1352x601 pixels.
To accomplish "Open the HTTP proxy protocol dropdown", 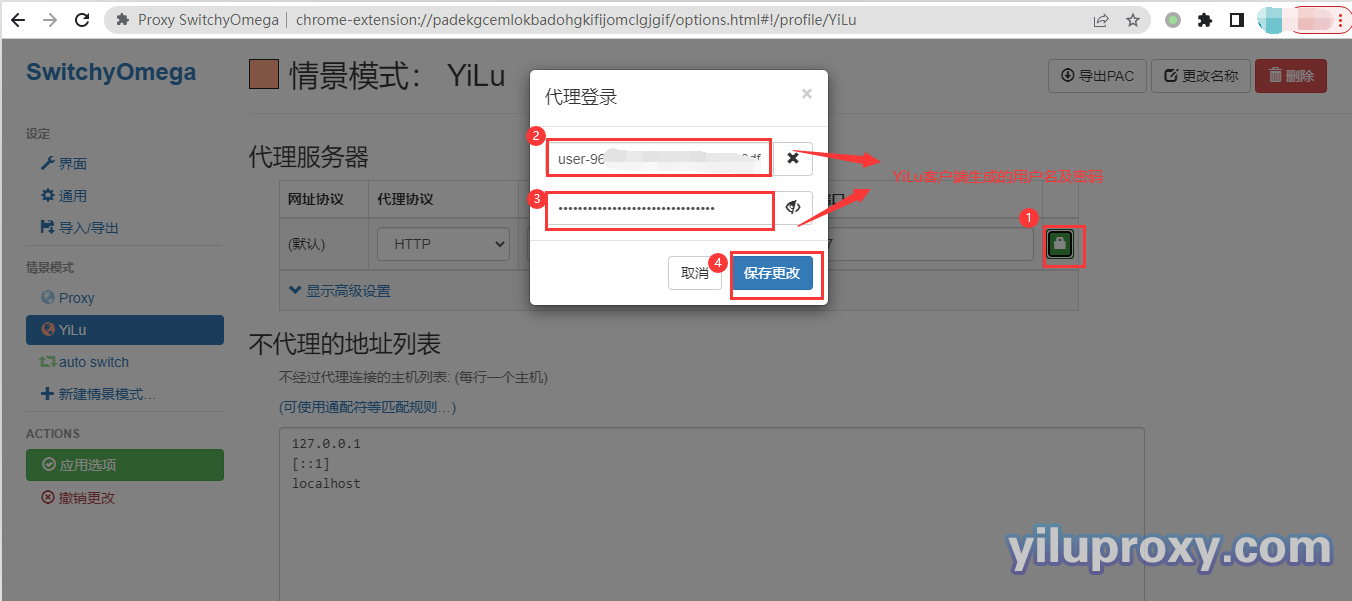I will click(443, 244).
